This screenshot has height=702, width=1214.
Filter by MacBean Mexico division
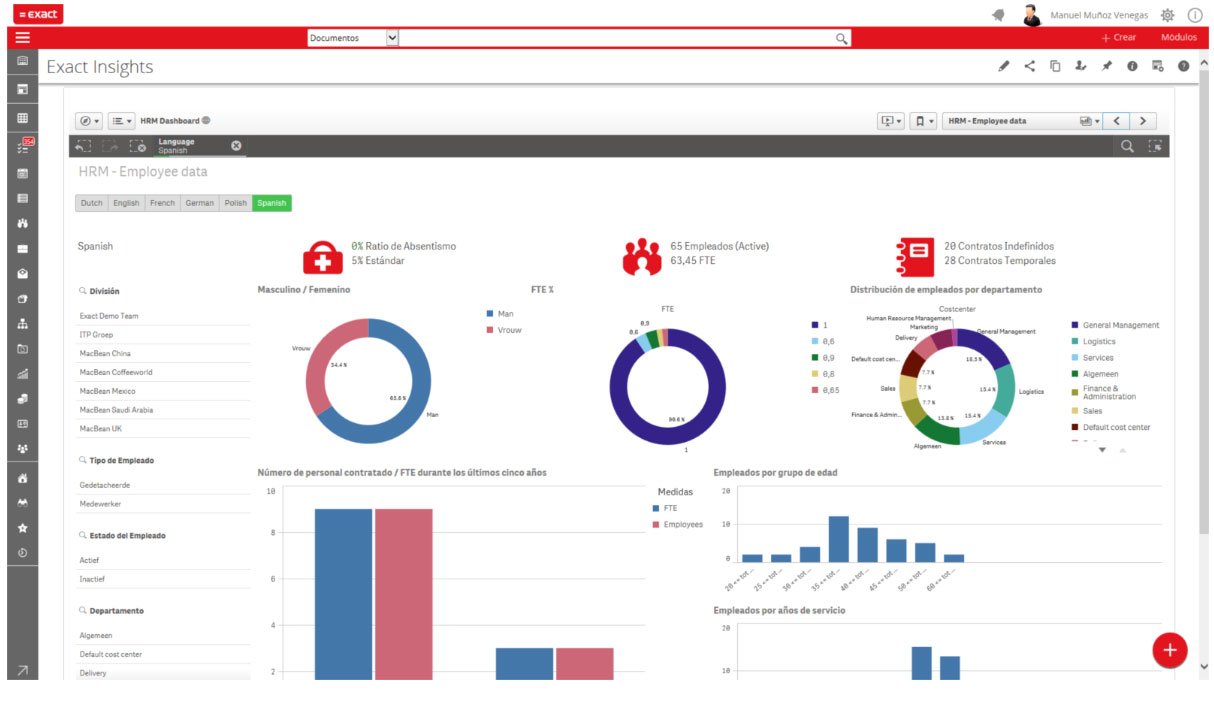108,391
